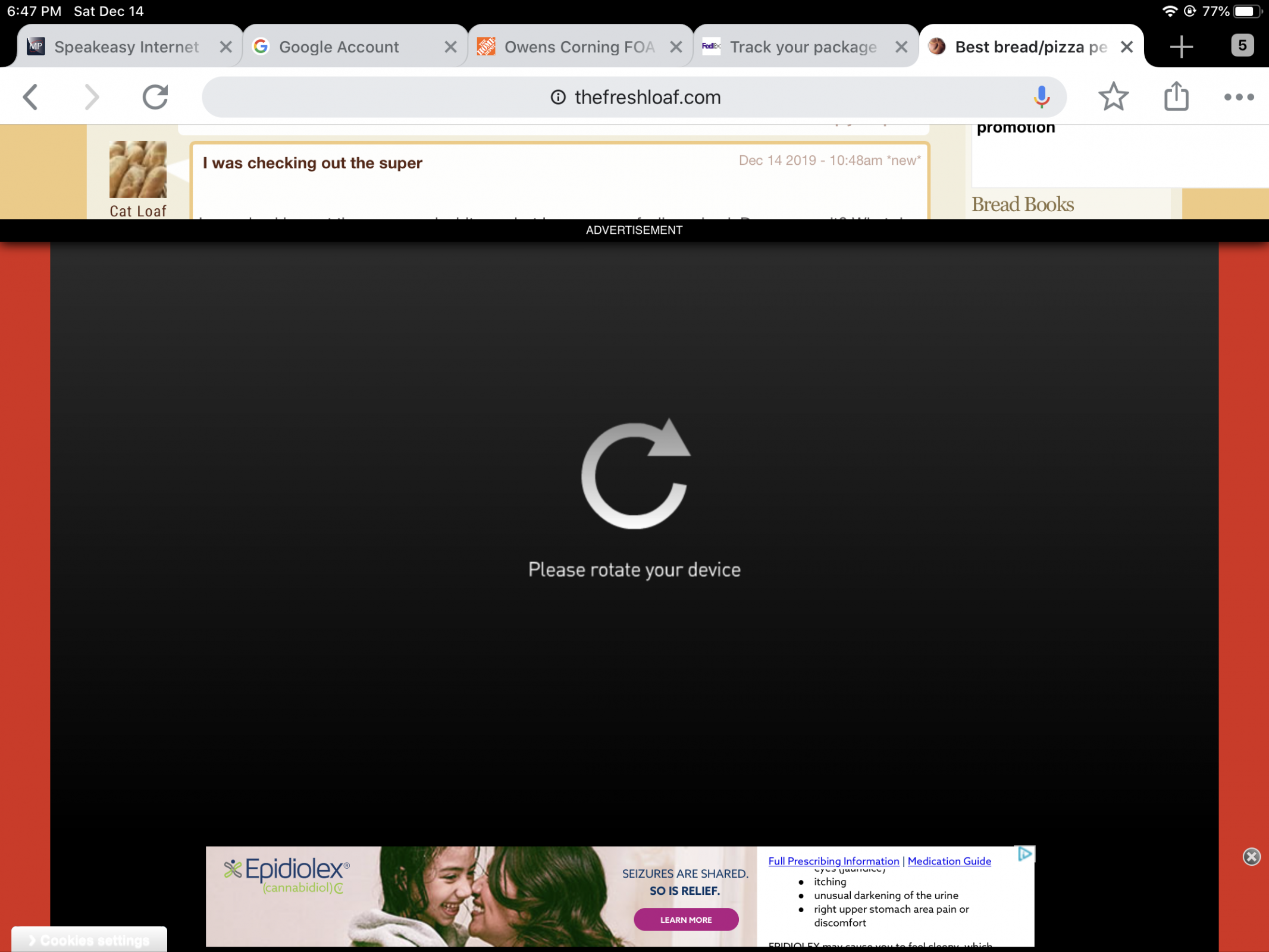1269x952 pixels.
Task: Switch to the Speakeasy Internet tab
Action: click(126, 47)
